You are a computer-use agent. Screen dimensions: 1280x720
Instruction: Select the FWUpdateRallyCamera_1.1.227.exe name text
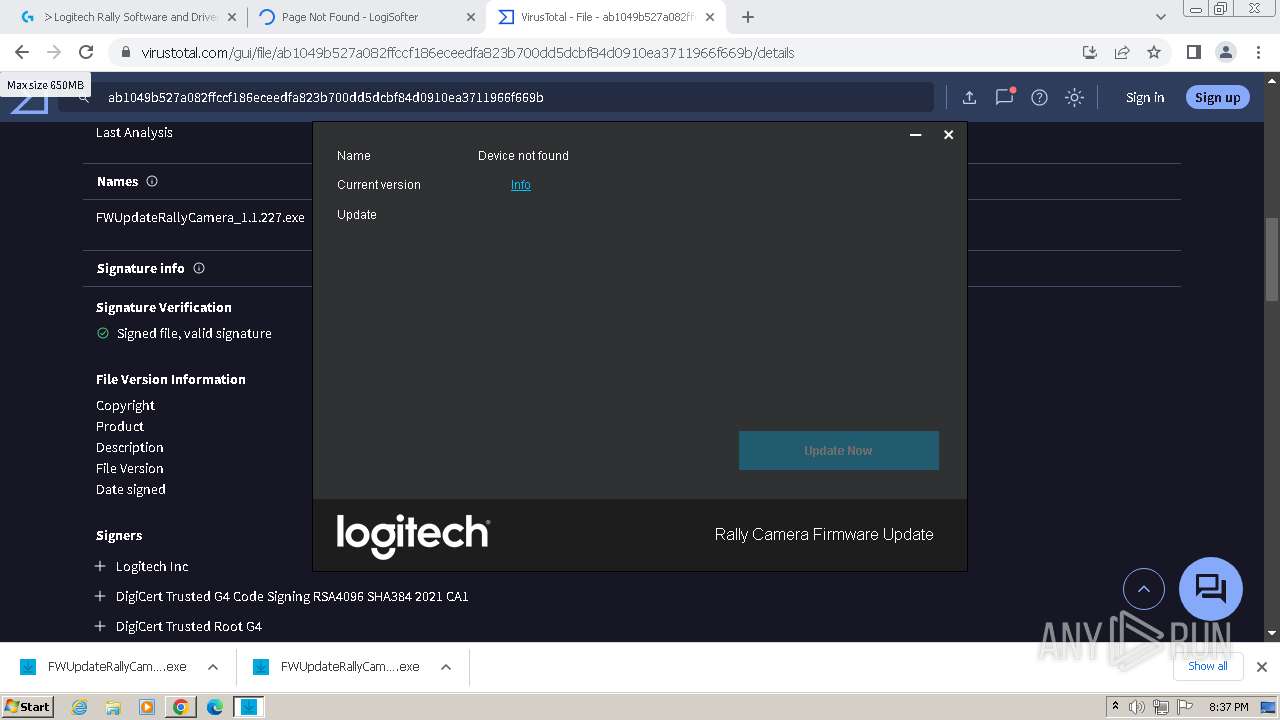coord(200,217)
